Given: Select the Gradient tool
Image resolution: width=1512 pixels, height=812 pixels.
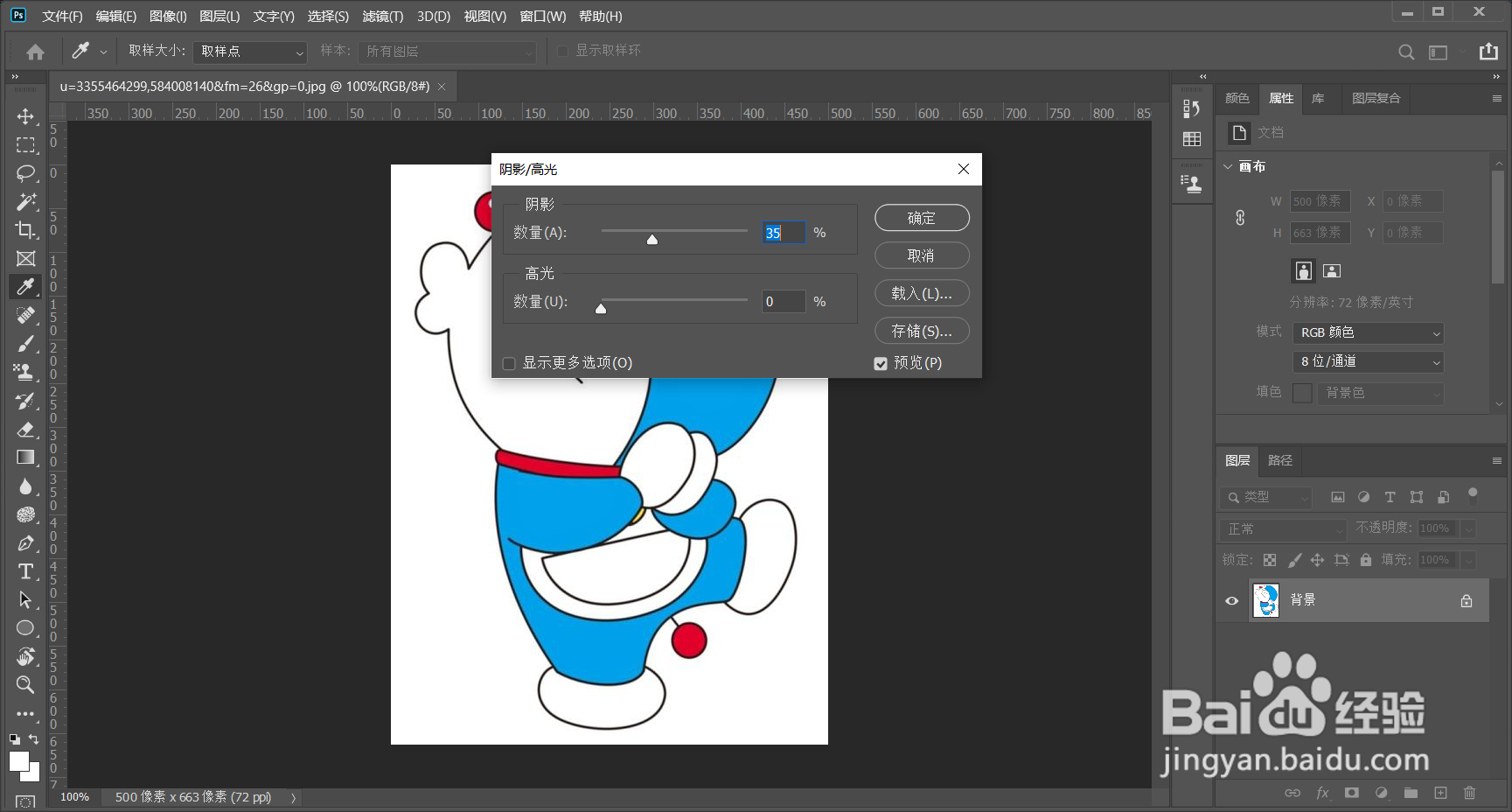Looking at the screenshot, I should point(25,458).
